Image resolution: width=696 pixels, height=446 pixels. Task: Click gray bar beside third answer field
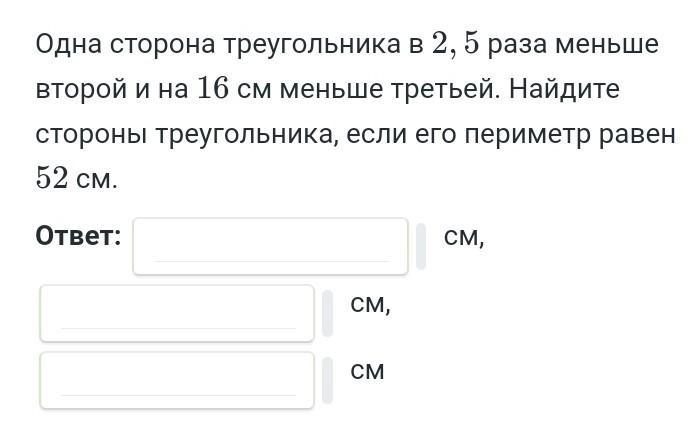[327, 380]
